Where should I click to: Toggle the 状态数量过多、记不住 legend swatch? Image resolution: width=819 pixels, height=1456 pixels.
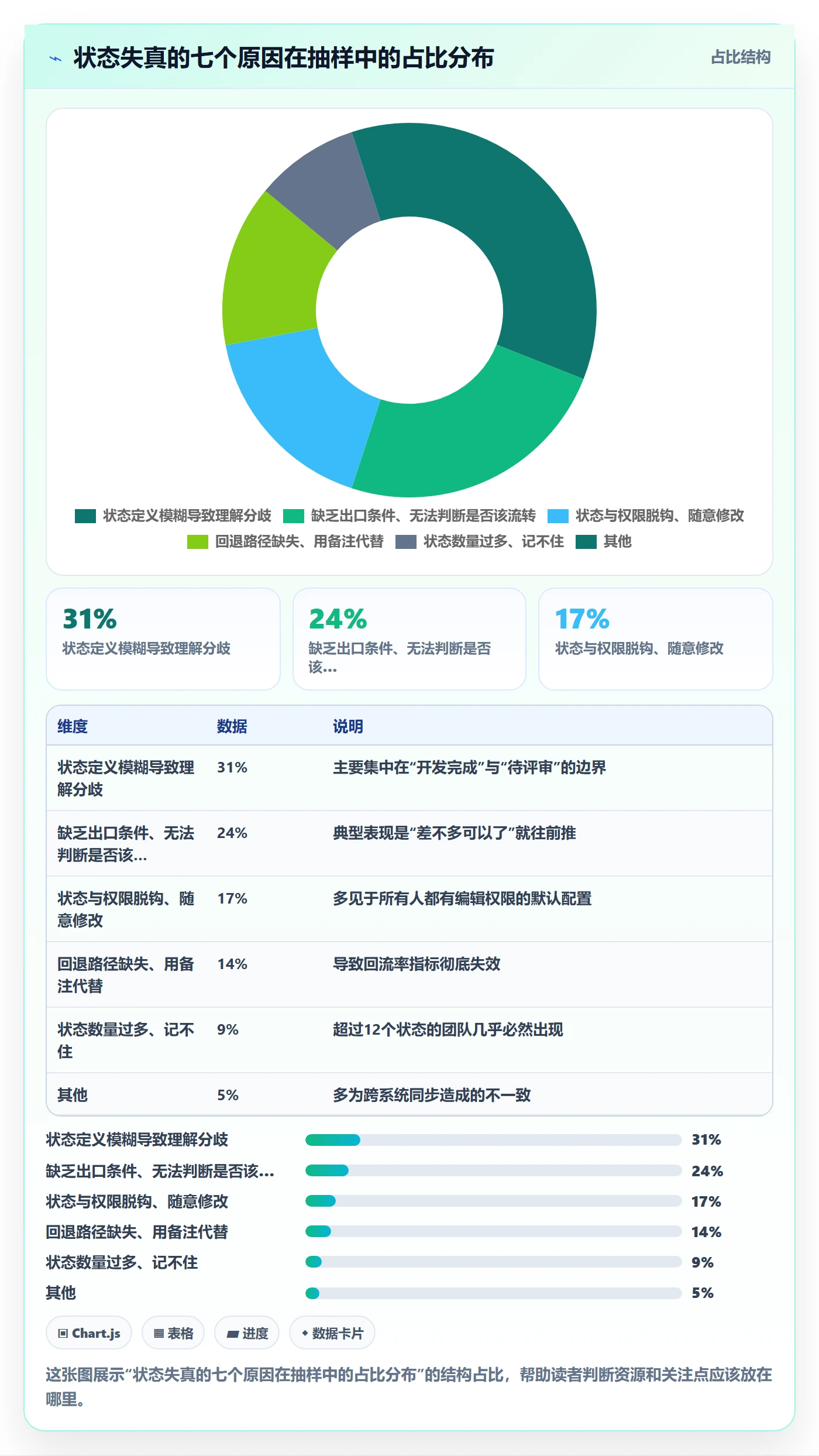[406, 542]
